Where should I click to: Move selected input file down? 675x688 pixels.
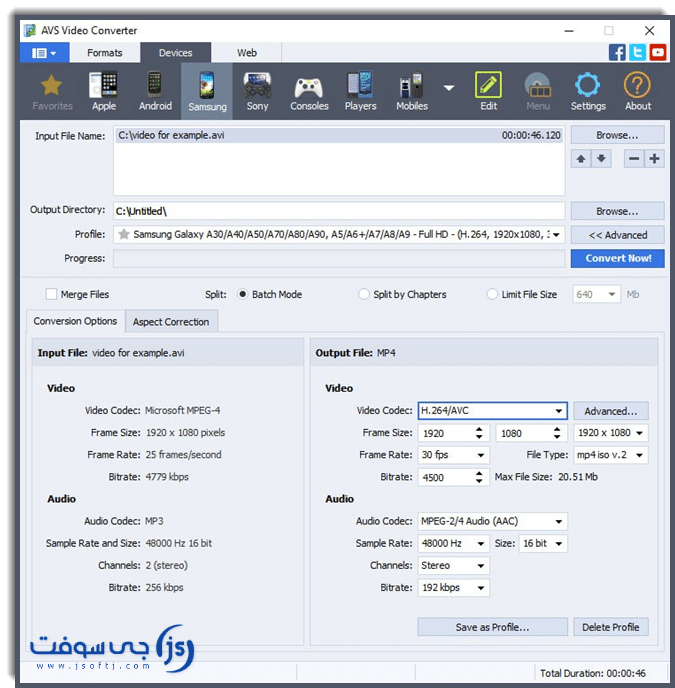click(x=601, y=159)
